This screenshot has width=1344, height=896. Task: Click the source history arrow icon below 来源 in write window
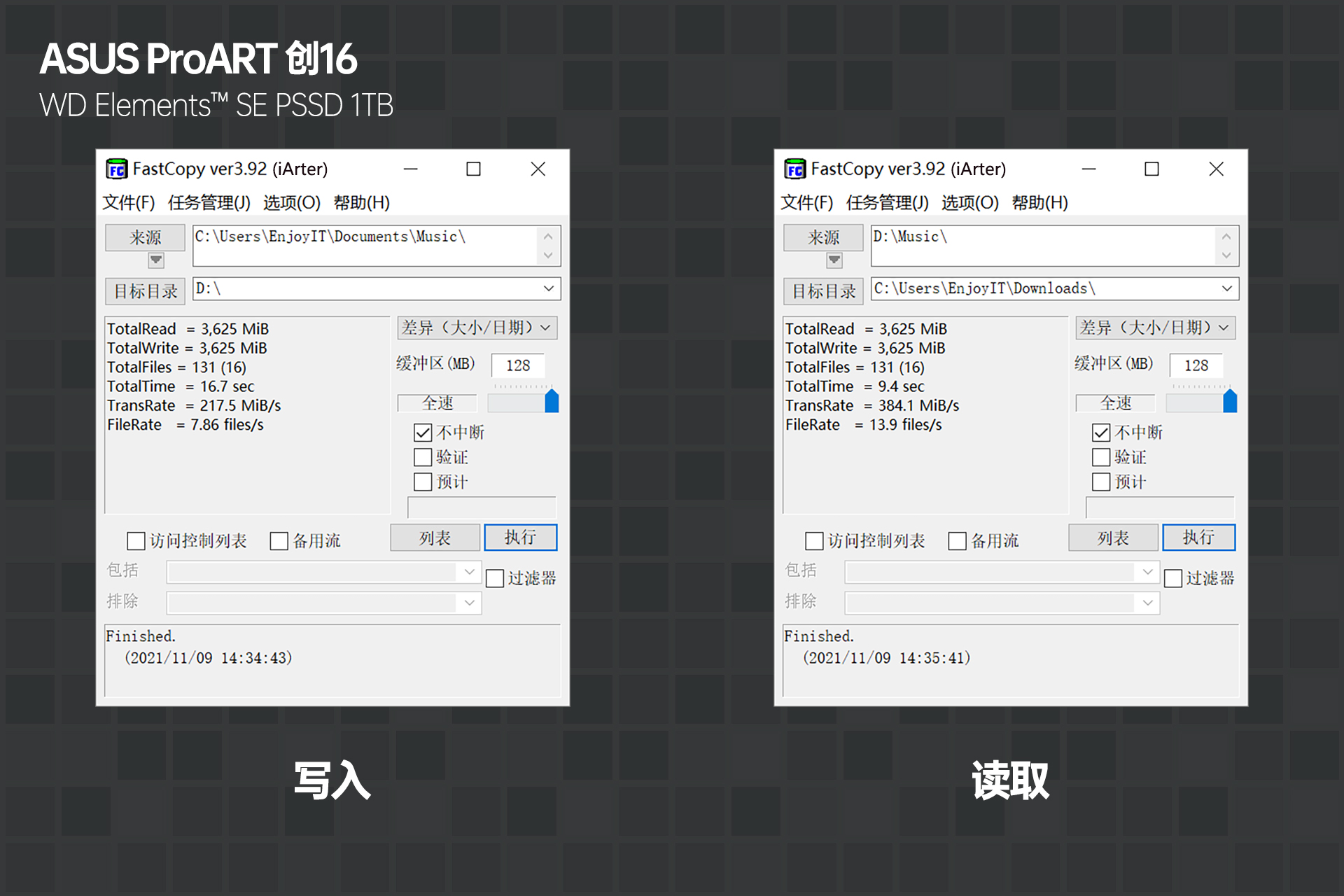[155, 260]
